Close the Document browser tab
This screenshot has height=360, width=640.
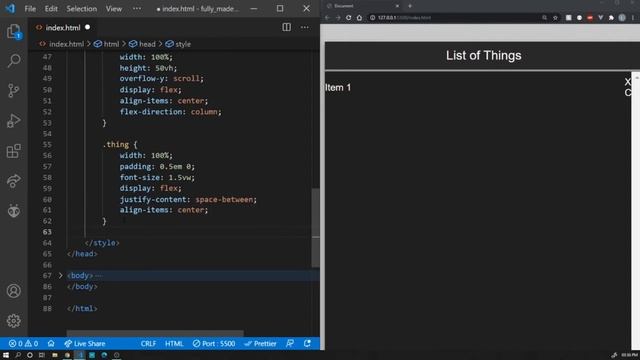[x=397, y=6]
